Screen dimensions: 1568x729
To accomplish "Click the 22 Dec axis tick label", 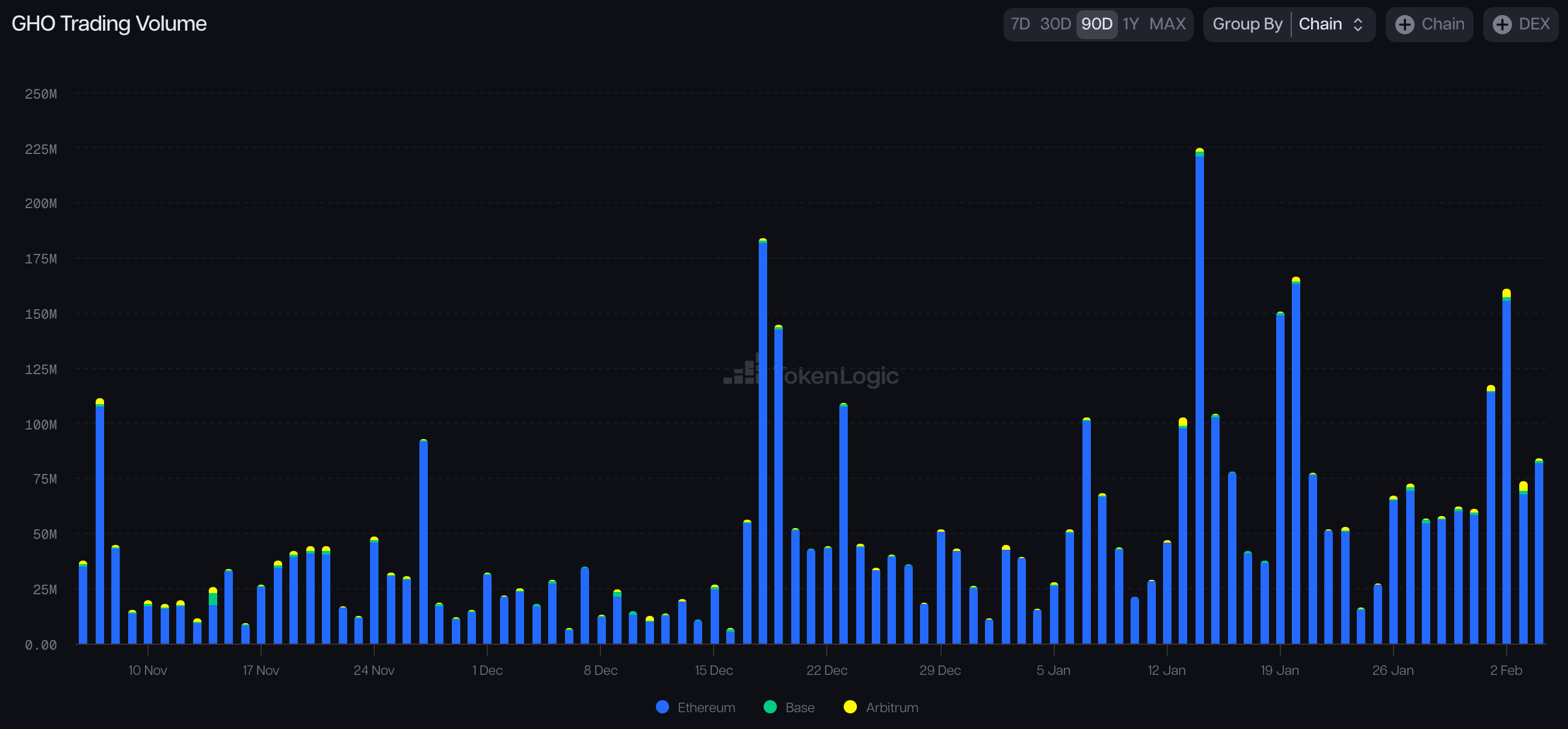I will pos(827,670).
